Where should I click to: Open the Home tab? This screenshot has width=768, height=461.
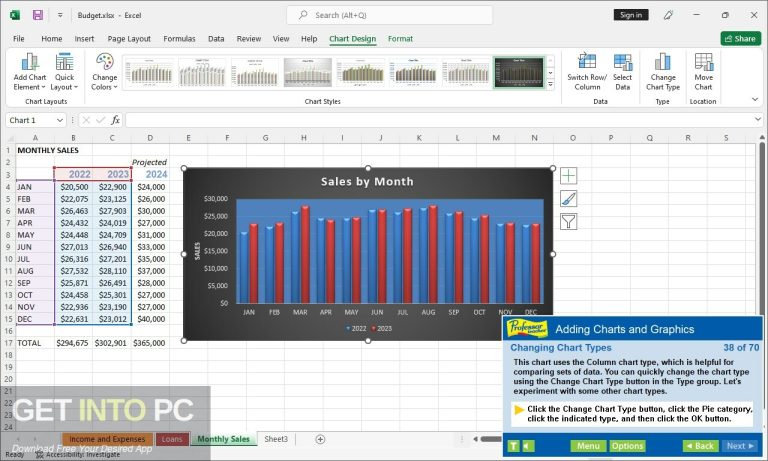click(51, 39)
